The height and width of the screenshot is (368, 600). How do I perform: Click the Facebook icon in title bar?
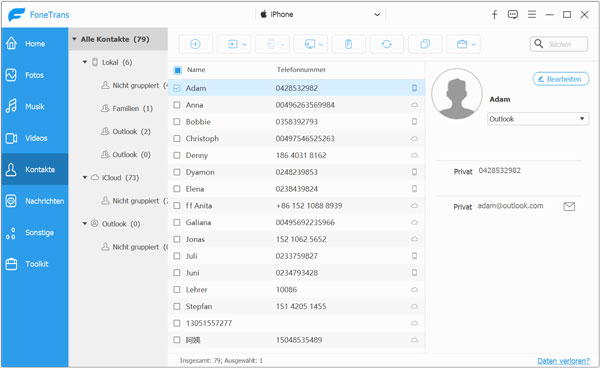(x=494, y=15)
